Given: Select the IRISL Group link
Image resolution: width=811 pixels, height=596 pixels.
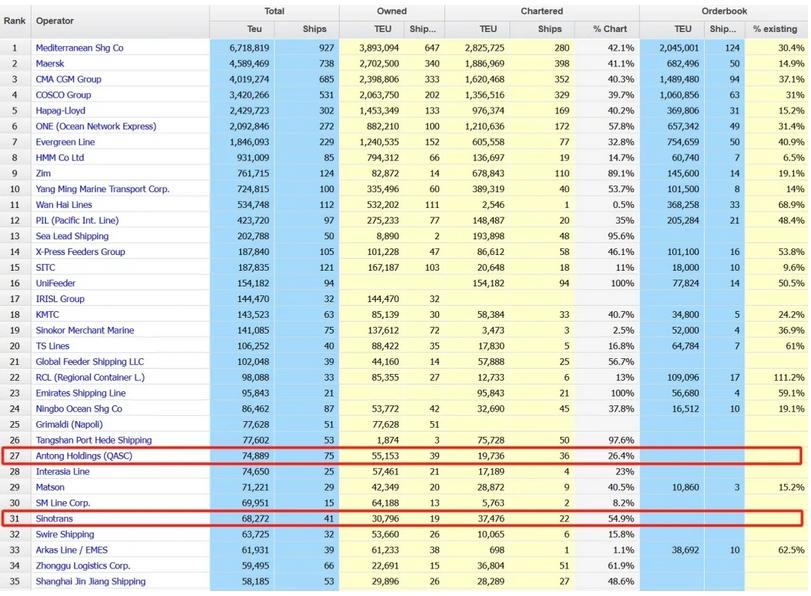Looking at the screenshot, I should pyautogui.click(x=59, y=299).
